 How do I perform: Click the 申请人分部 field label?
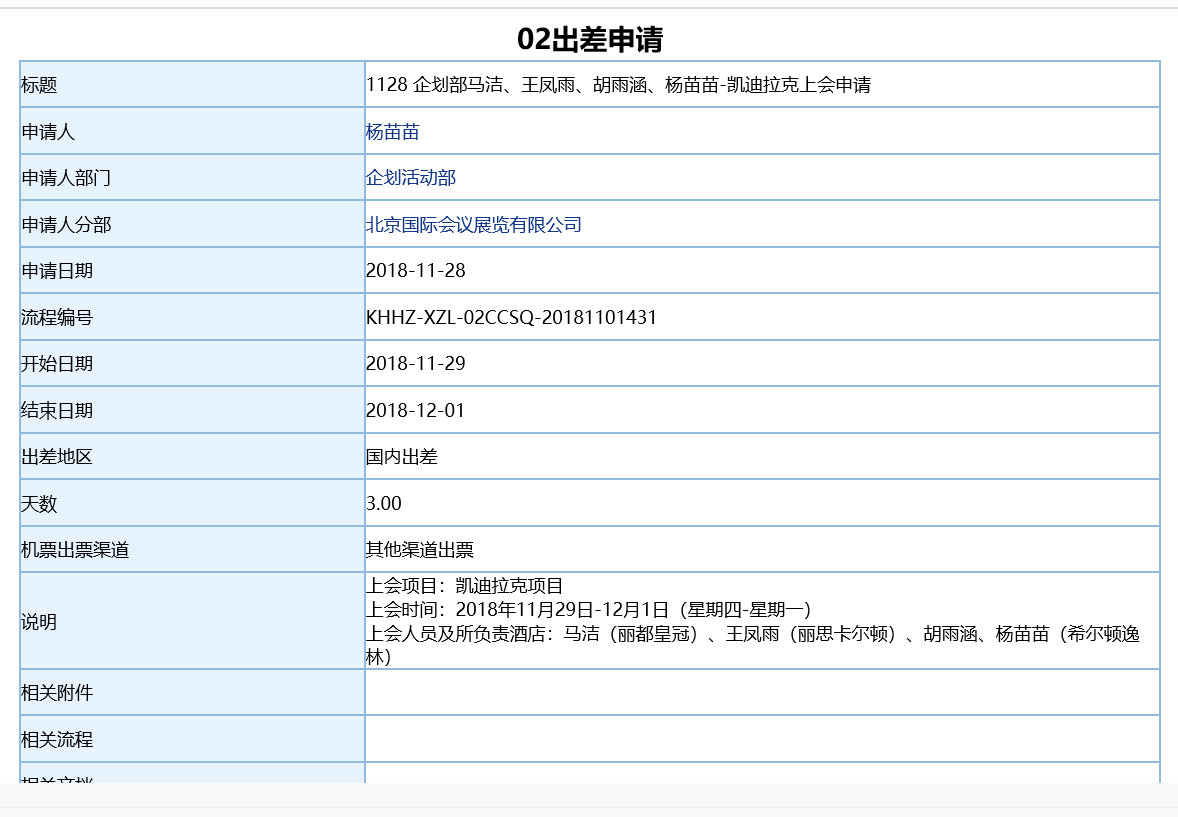point(66,225)
